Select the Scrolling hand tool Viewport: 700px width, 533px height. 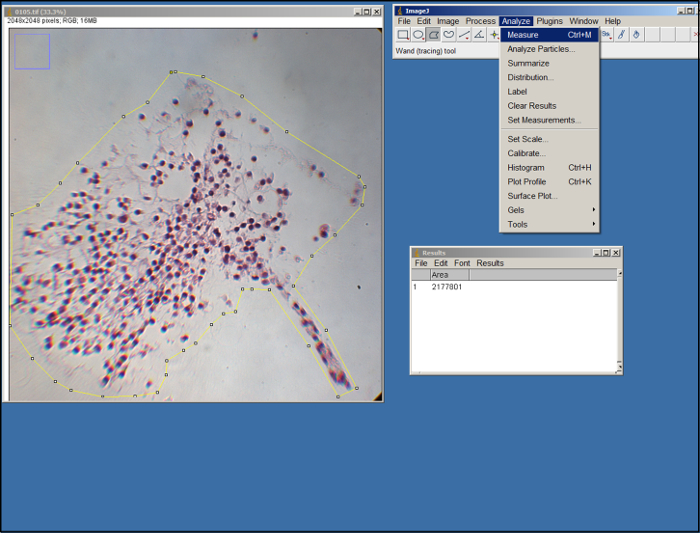(x=637, y=35)
